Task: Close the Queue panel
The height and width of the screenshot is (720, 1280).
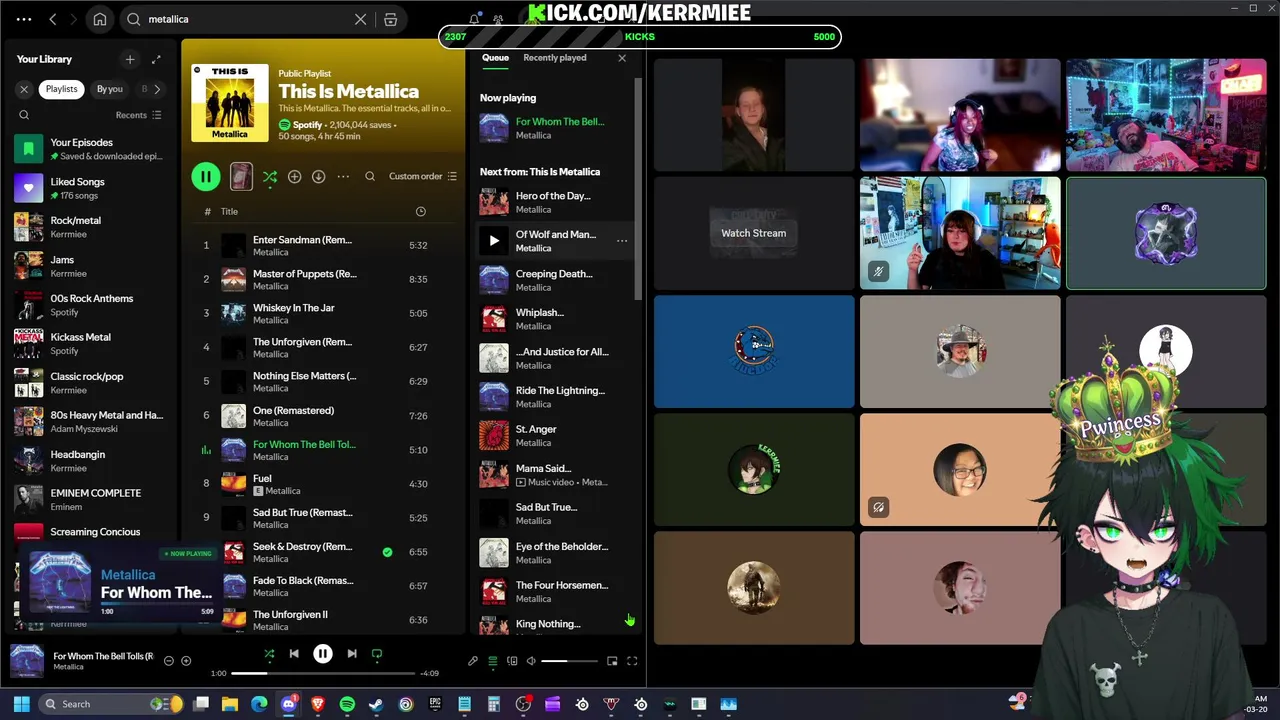Action: click(x=622, y=58)
